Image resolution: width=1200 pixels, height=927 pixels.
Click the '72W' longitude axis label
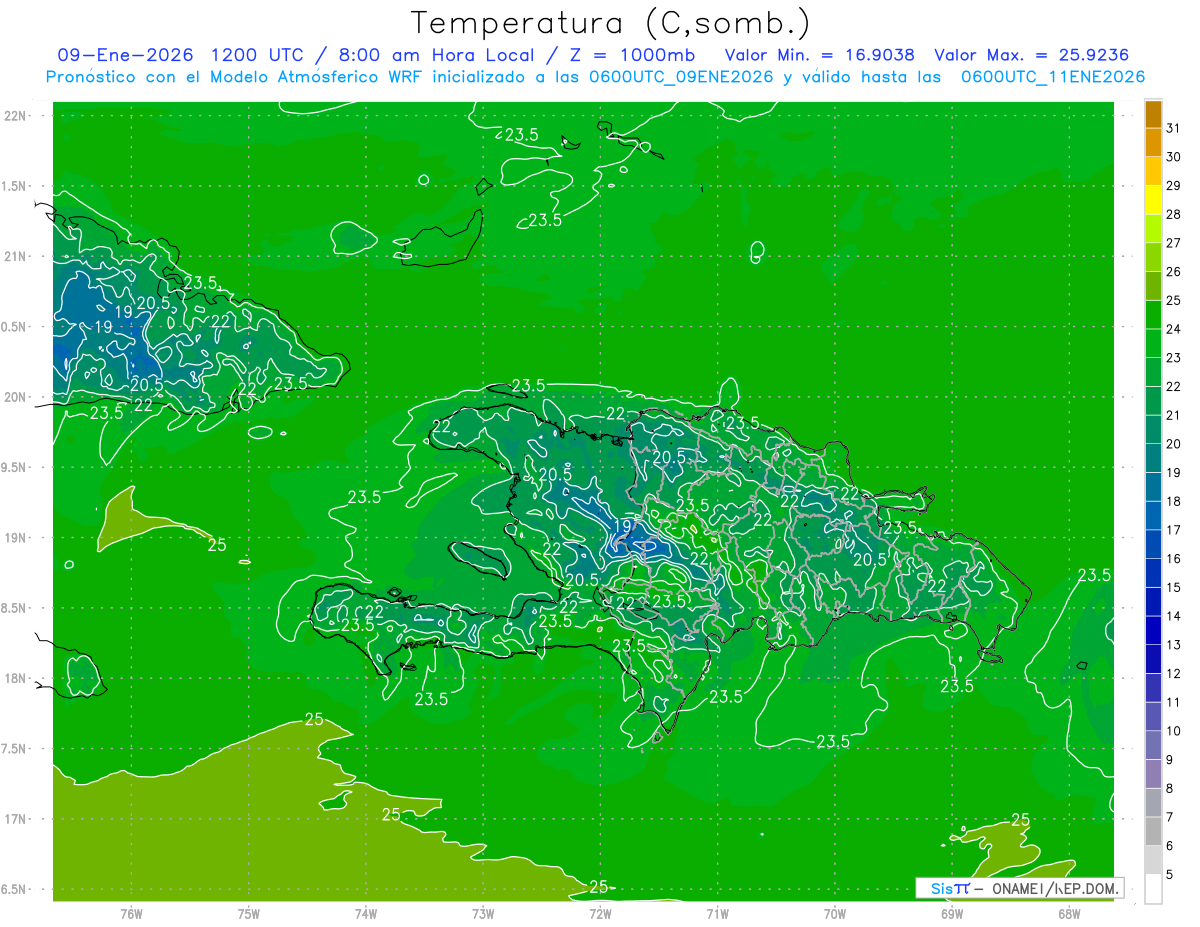coord(600,913)
